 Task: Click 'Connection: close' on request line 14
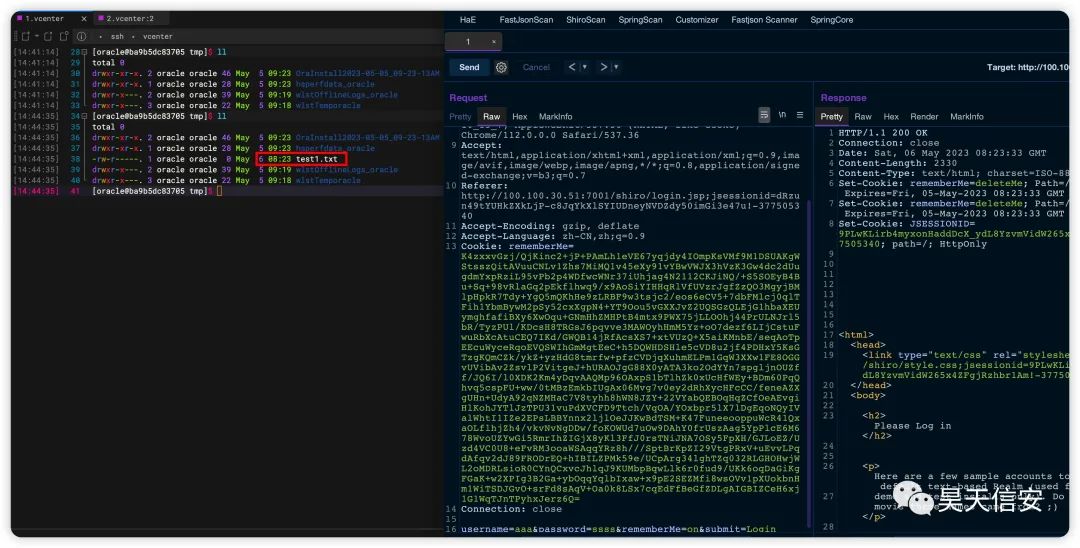pyautogui.click(x=511, y=509)
